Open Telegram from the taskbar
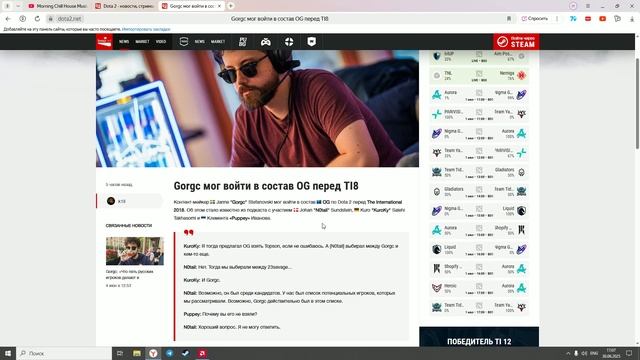Screen dimensions: 640x360 (x=169, y=353)
